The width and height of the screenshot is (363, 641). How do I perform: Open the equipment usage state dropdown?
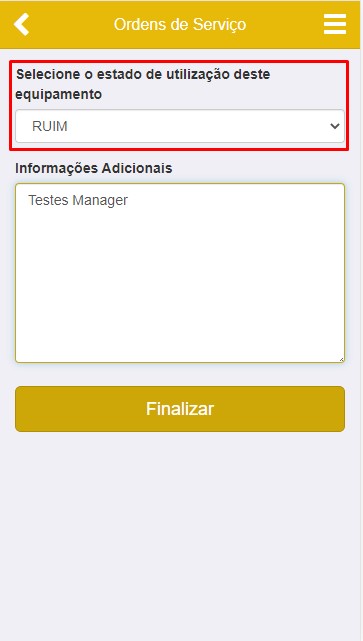[180, 126]
